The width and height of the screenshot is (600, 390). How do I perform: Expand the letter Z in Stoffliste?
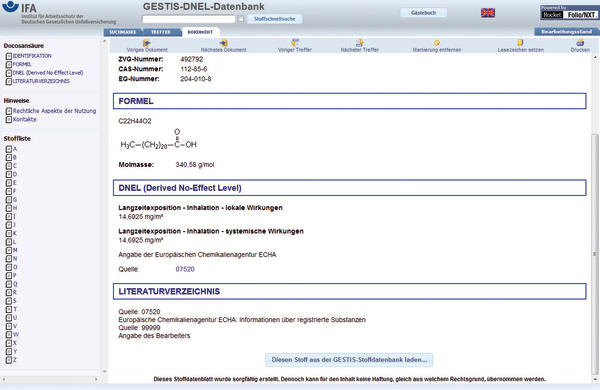tap(9, 360)
